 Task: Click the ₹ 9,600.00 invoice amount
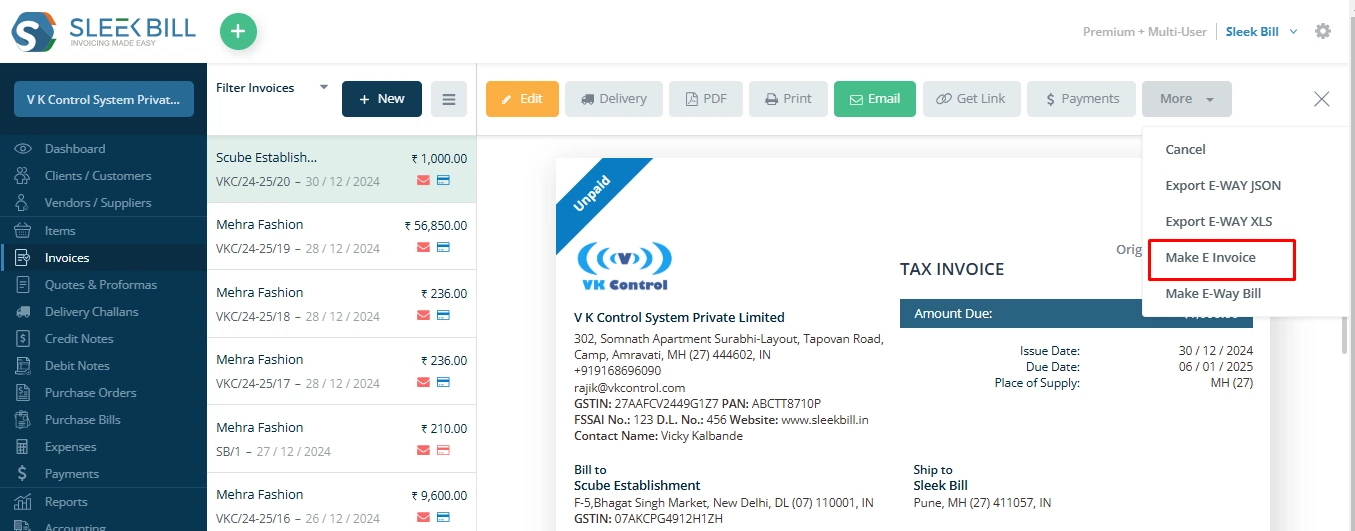coord(439,495)
